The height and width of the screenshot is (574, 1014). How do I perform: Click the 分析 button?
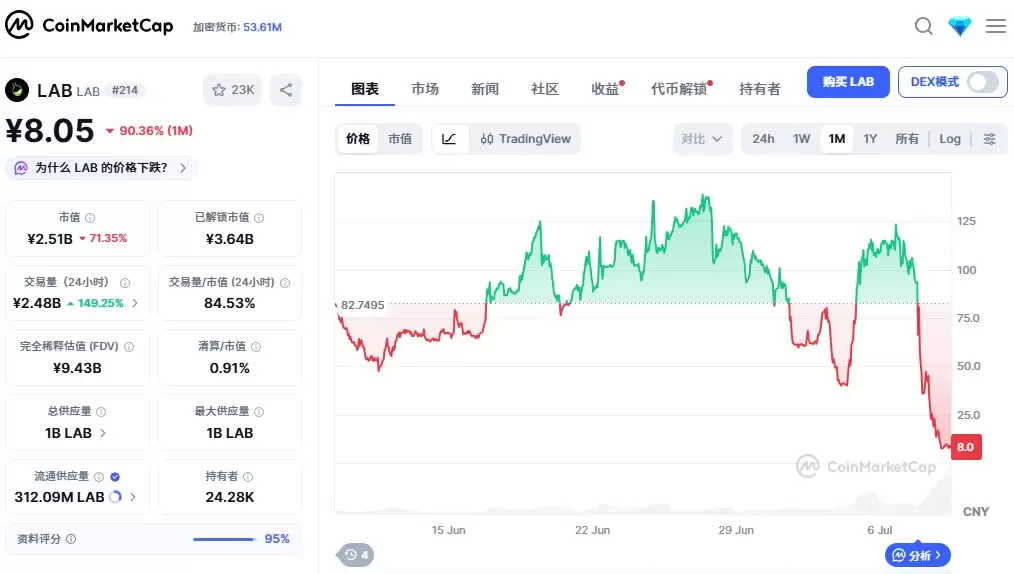918,555
